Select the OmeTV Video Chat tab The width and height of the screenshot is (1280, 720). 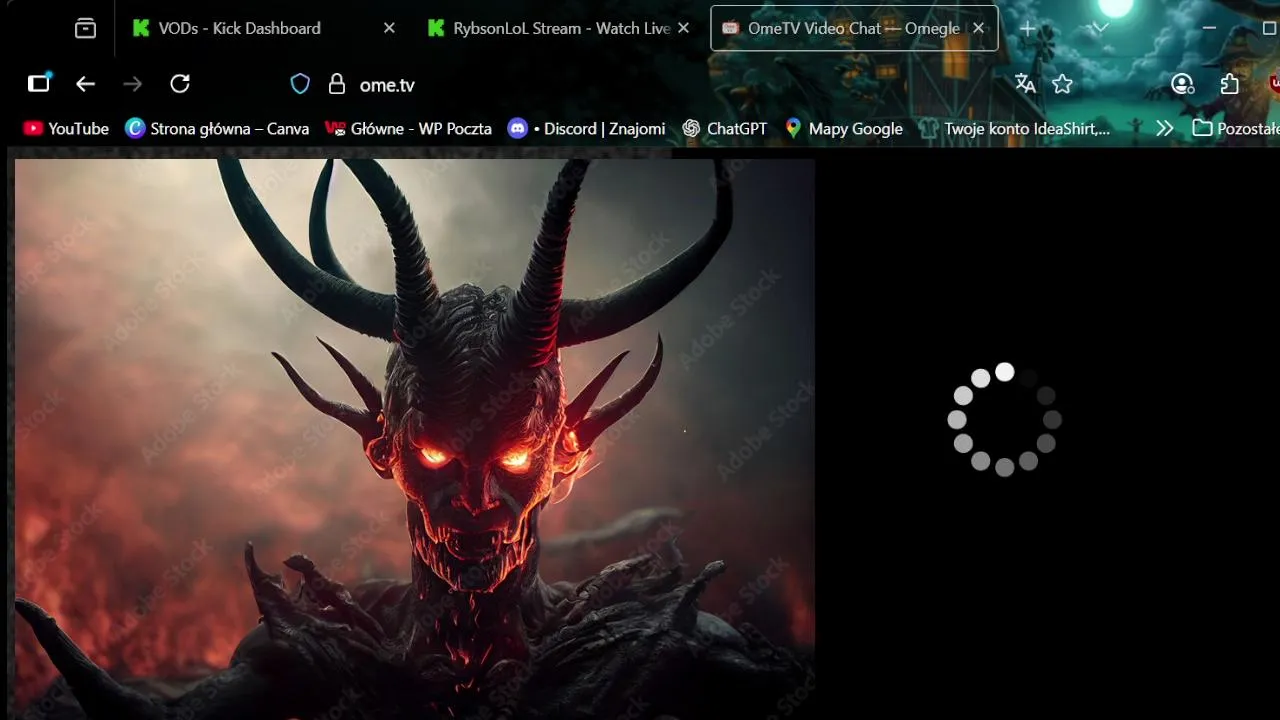coord(853,28)
